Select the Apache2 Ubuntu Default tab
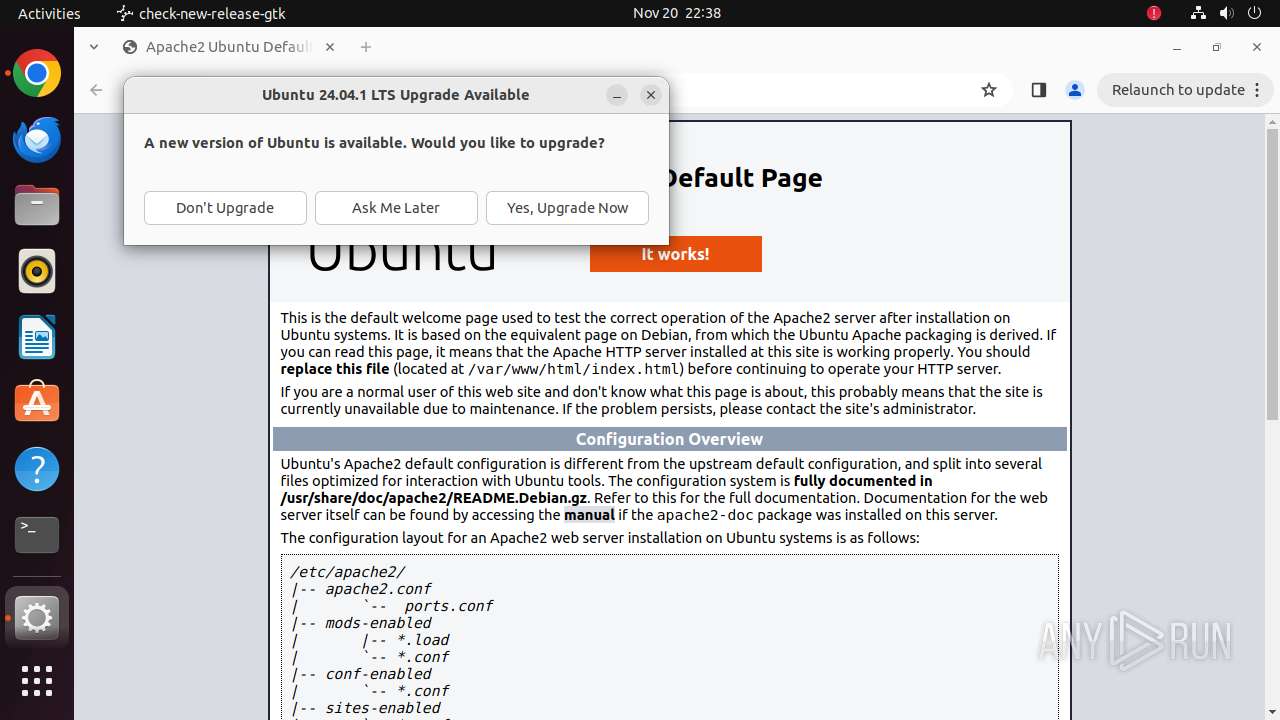Image resolution: width=1280 pixels, height=720 pixels. pos(229,47)
